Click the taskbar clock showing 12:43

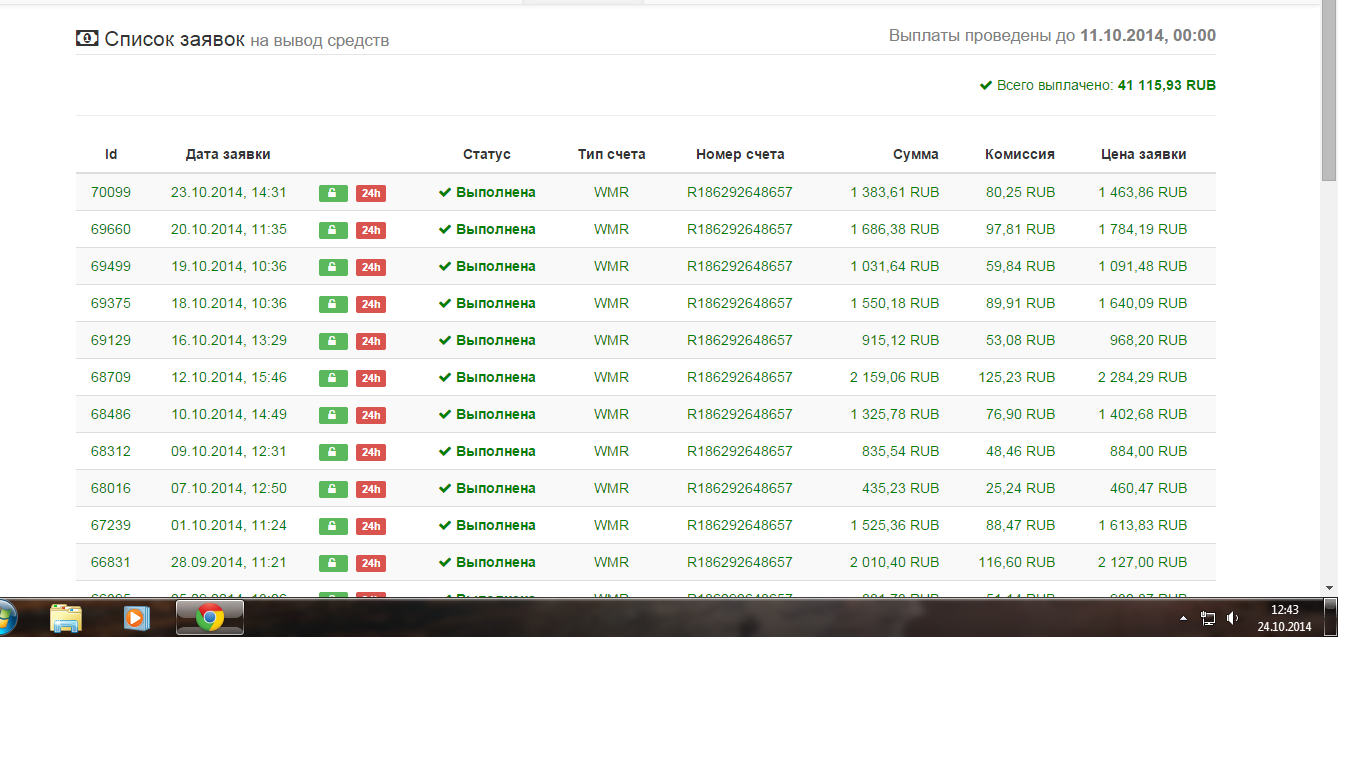click(1284, 618)
